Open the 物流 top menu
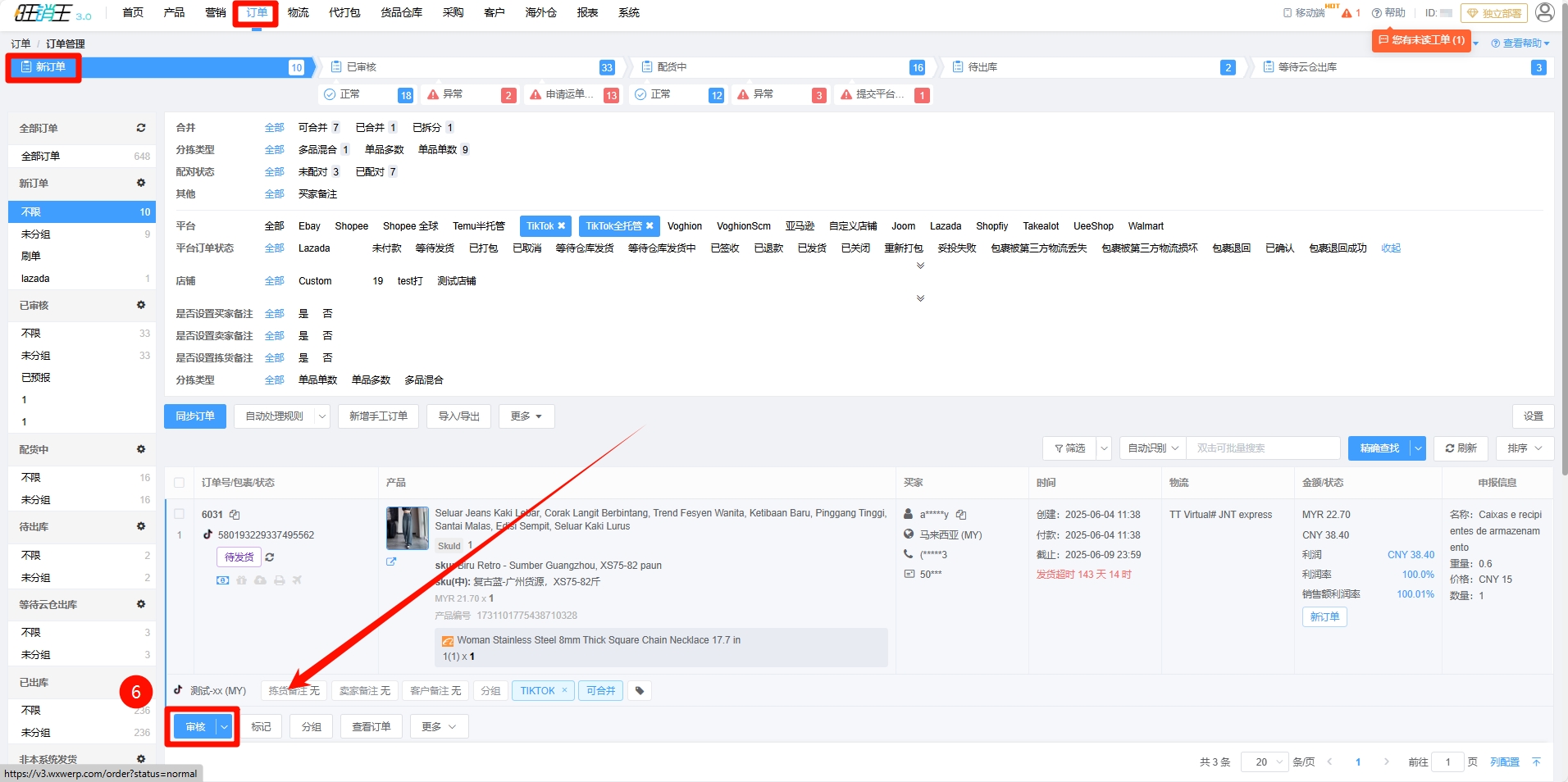 pyautogui.click(x=298, y=12)
